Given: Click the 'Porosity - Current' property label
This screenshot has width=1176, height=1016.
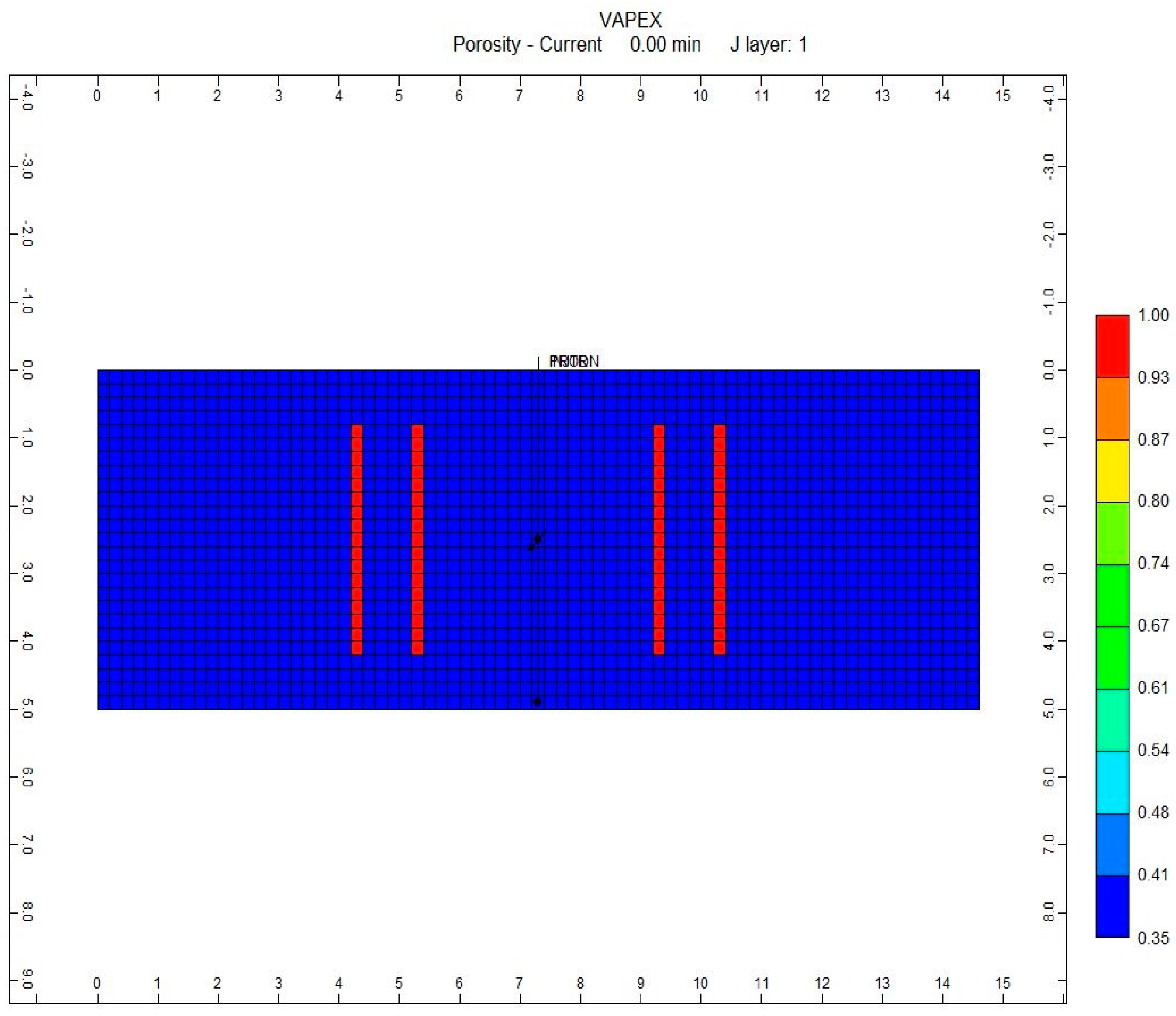Looking at the screenshot, I should pos(527,44).
